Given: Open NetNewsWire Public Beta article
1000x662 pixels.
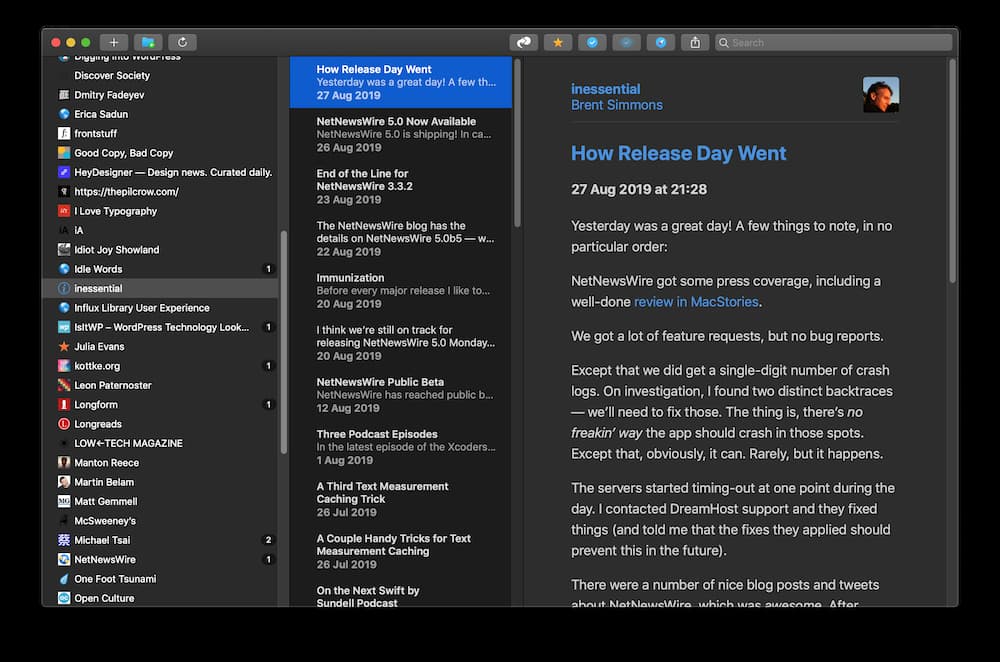Looking at the screenshot, I should (401, 395).
